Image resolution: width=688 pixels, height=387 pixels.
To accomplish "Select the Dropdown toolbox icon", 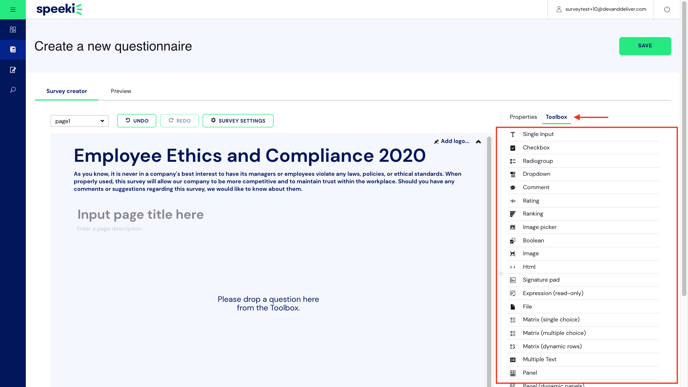I will [x=512, y=174].
